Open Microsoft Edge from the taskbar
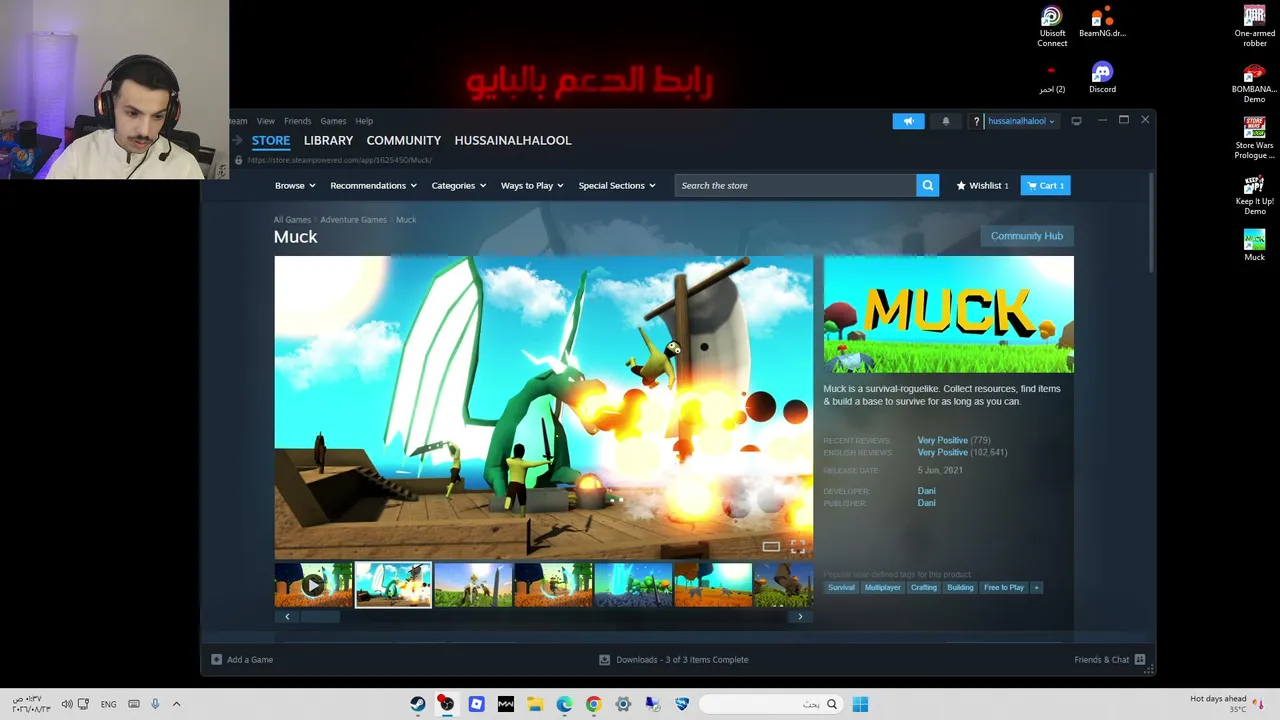The height and width of the screenshot is (720, 1280). [564, 704]
